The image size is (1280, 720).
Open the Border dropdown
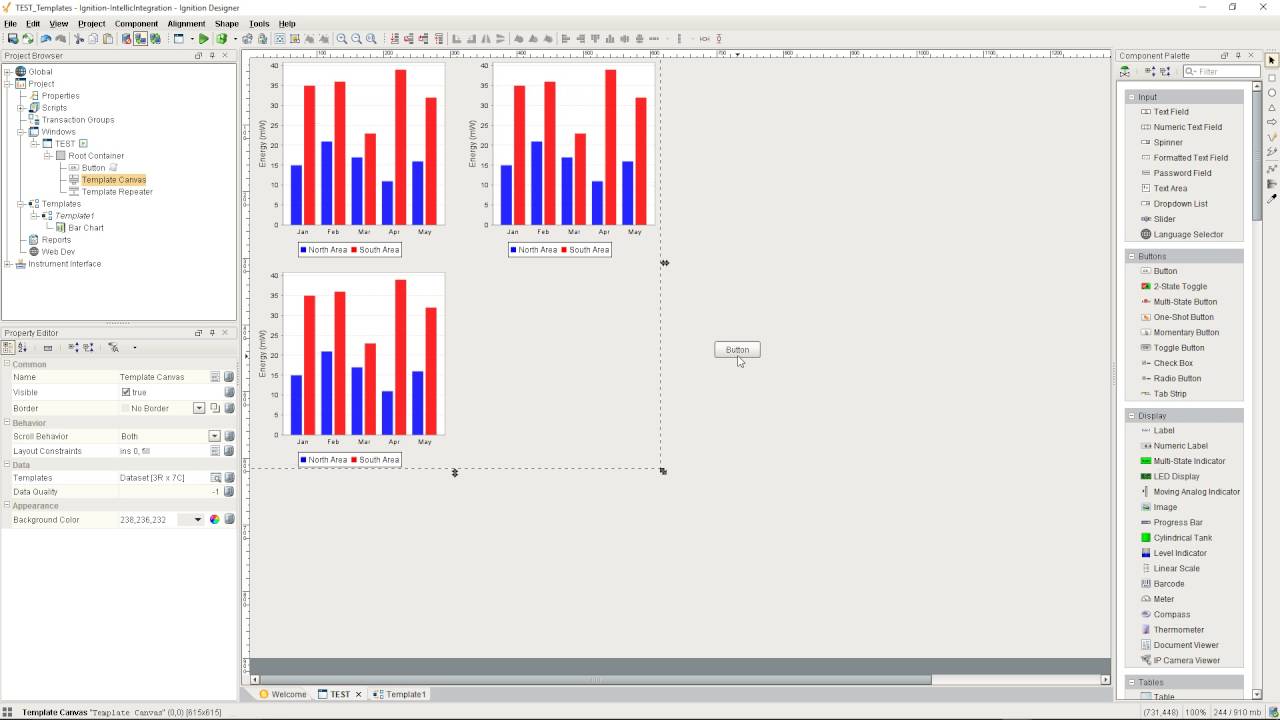(x=199, y=408)
